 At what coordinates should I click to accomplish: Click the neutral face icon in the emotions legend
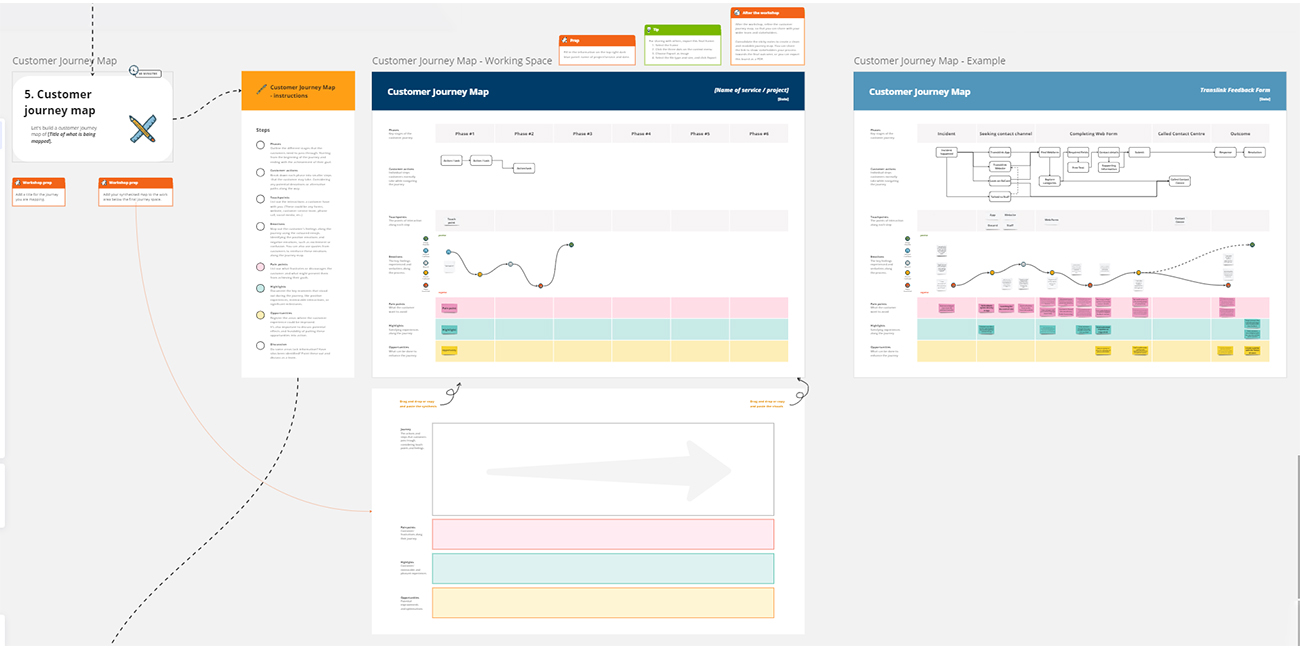[426, 263]
